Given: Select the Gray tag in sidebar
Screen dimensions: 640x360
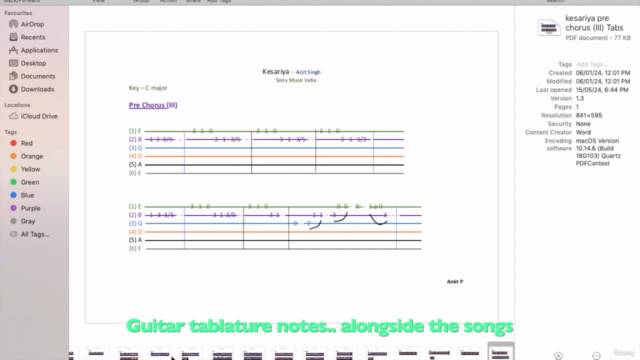Looking at the screenshot, I should coord(23,221).
